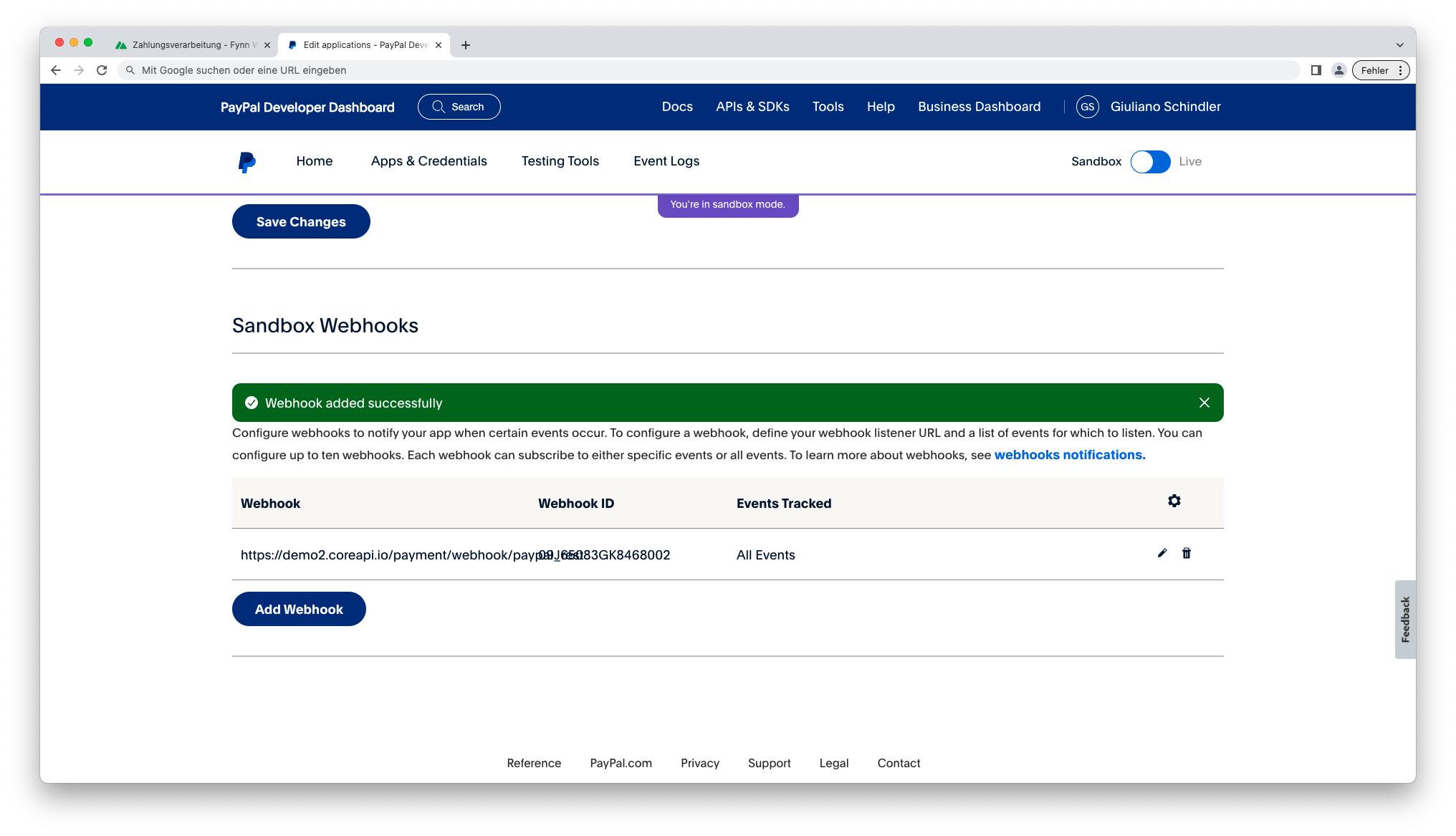Open the Privacy footer link

pos(699,763)
